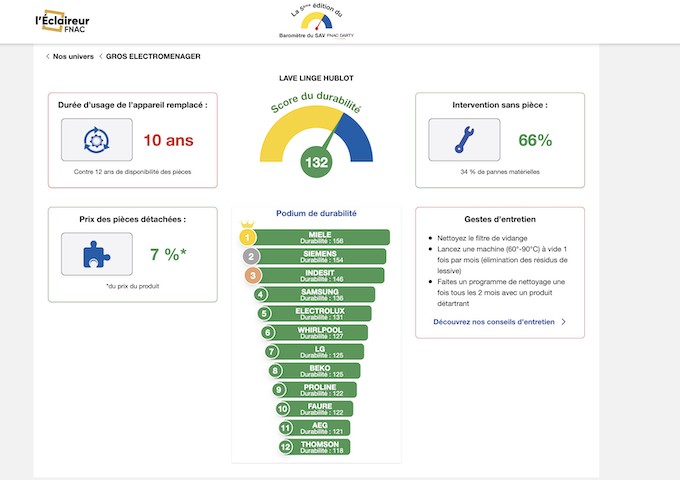Viewport: 680px width, 480px height.
Task: Click the crown above first place
Action: 247,224
